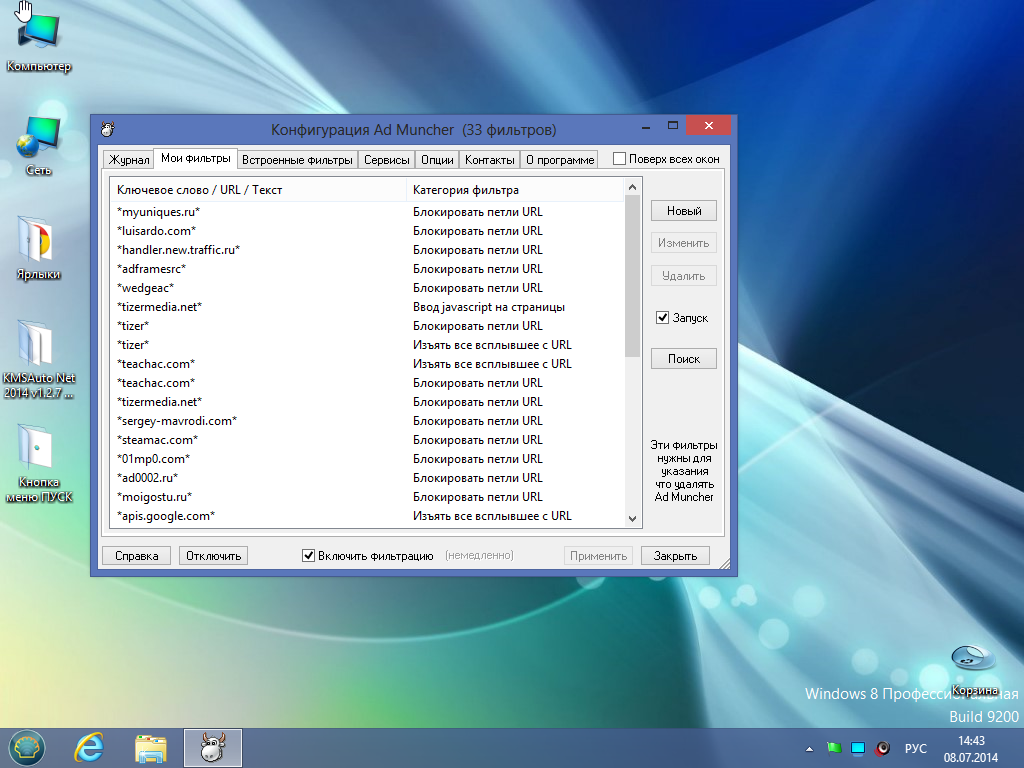The height and width of the screenshot is (768, 1024).
Task: Click the filter list scrollbar thumb
Action: click(x=632, y=276)
